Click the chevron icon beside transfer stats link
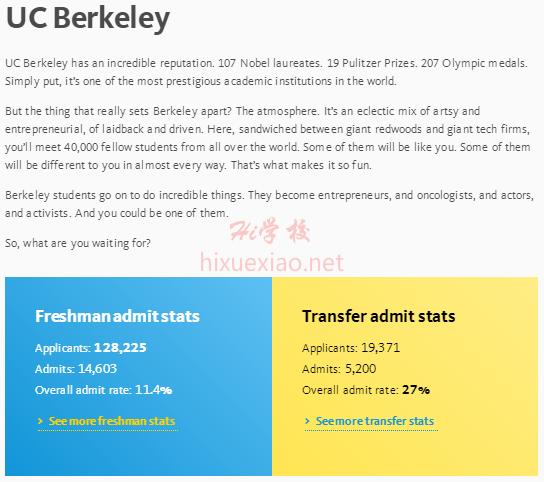This screenshot has height=482, width=544. point(307,421)
